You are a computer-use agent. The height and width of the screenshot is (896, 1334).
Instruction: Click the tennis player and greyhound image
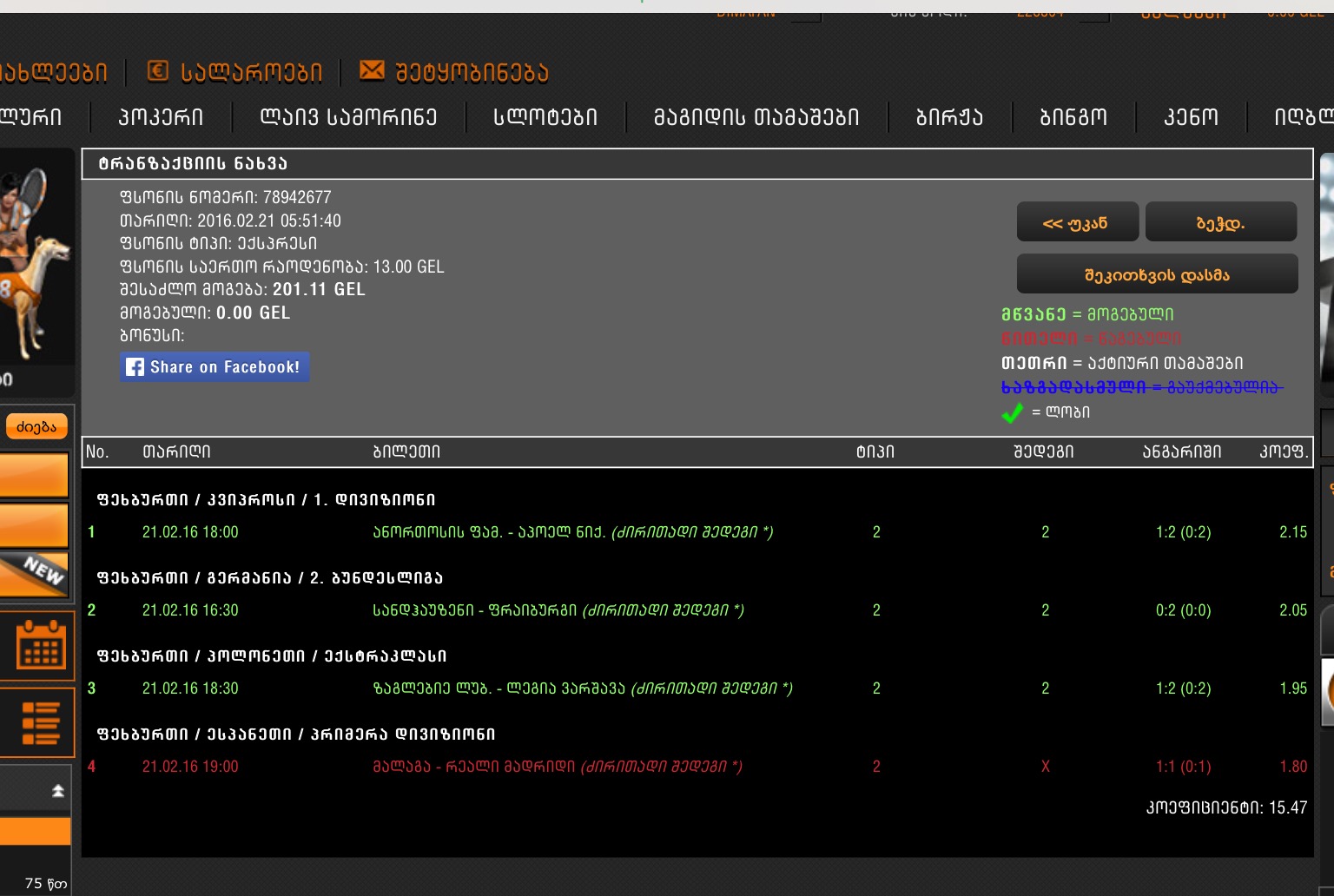35,260
